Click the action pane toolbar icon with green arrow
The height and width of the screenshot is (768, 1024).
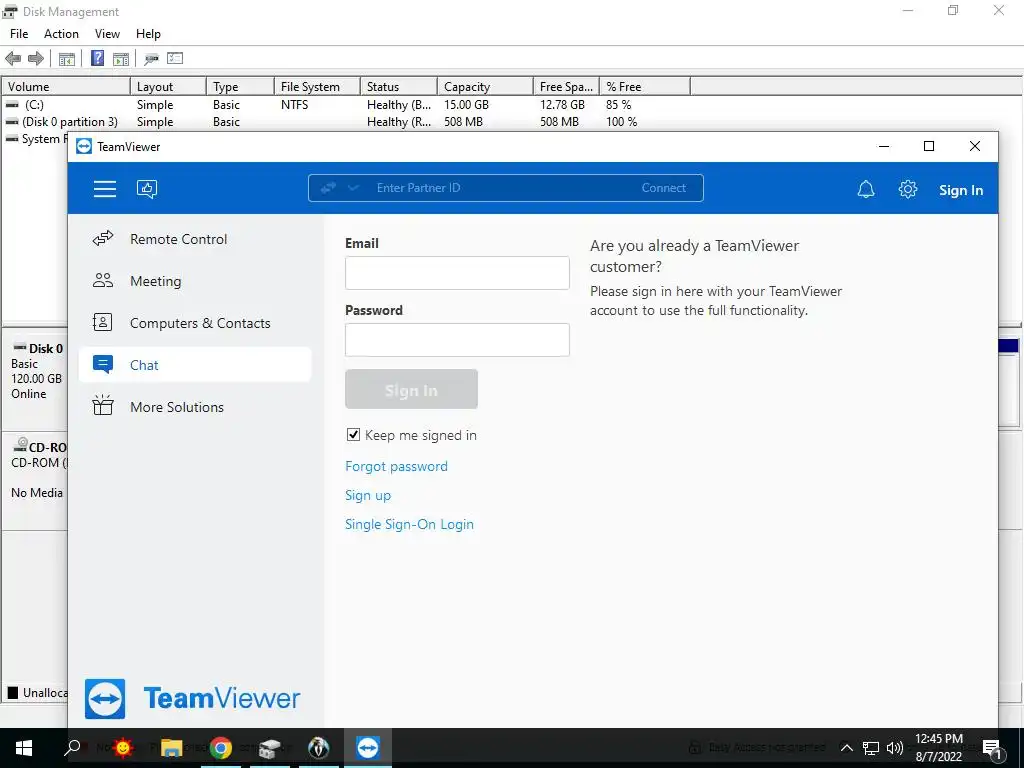[x=121, y=59]
